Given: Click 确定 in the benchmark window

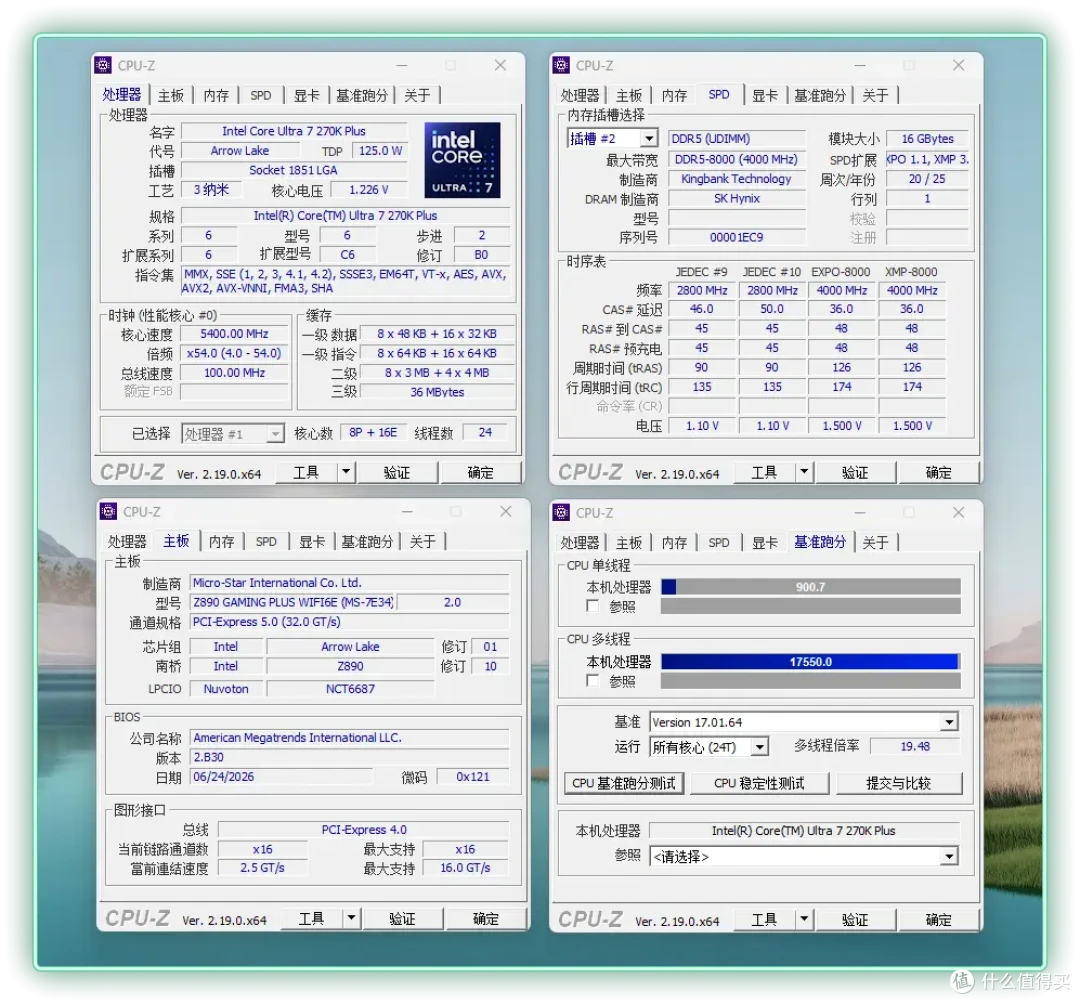Looking at the screenshot, I should tap(938, 919).
